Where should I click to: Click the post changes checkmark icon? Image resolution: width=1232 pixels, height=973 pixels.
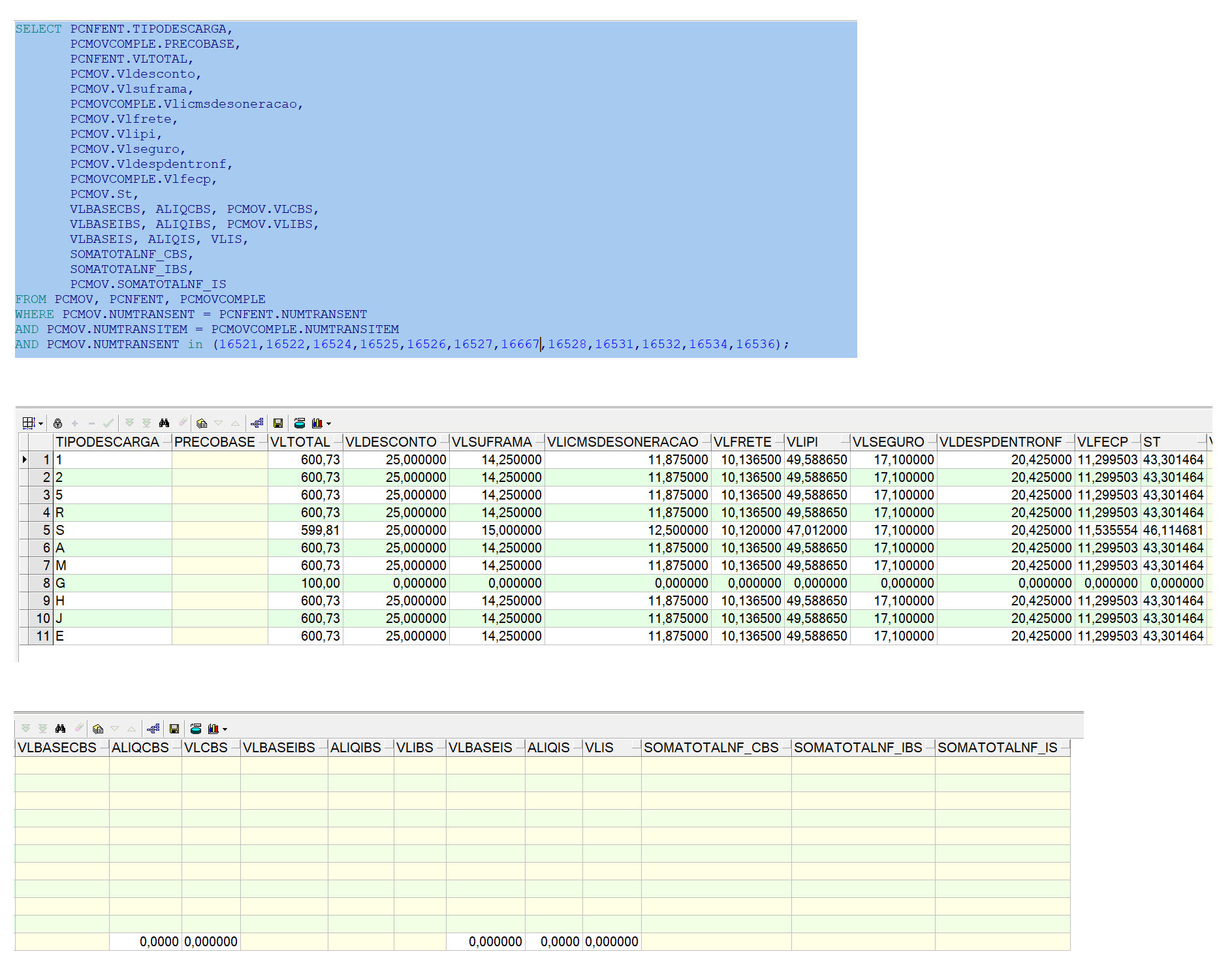coord(108,423)
